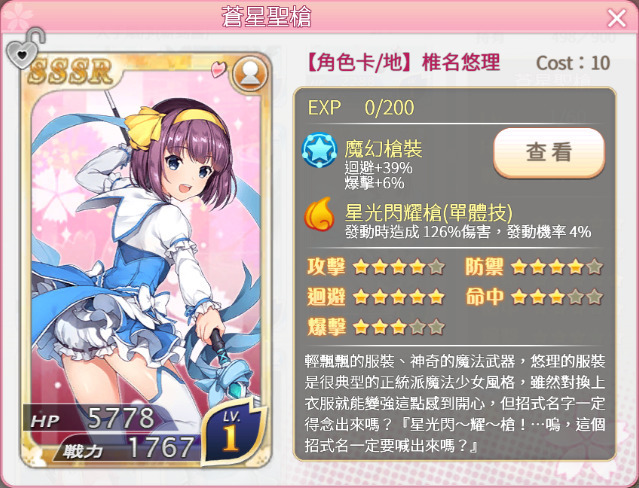This screenshot has width=639, height=488.
Task: Click the 攻擊 star rating row
Action: 376,267
